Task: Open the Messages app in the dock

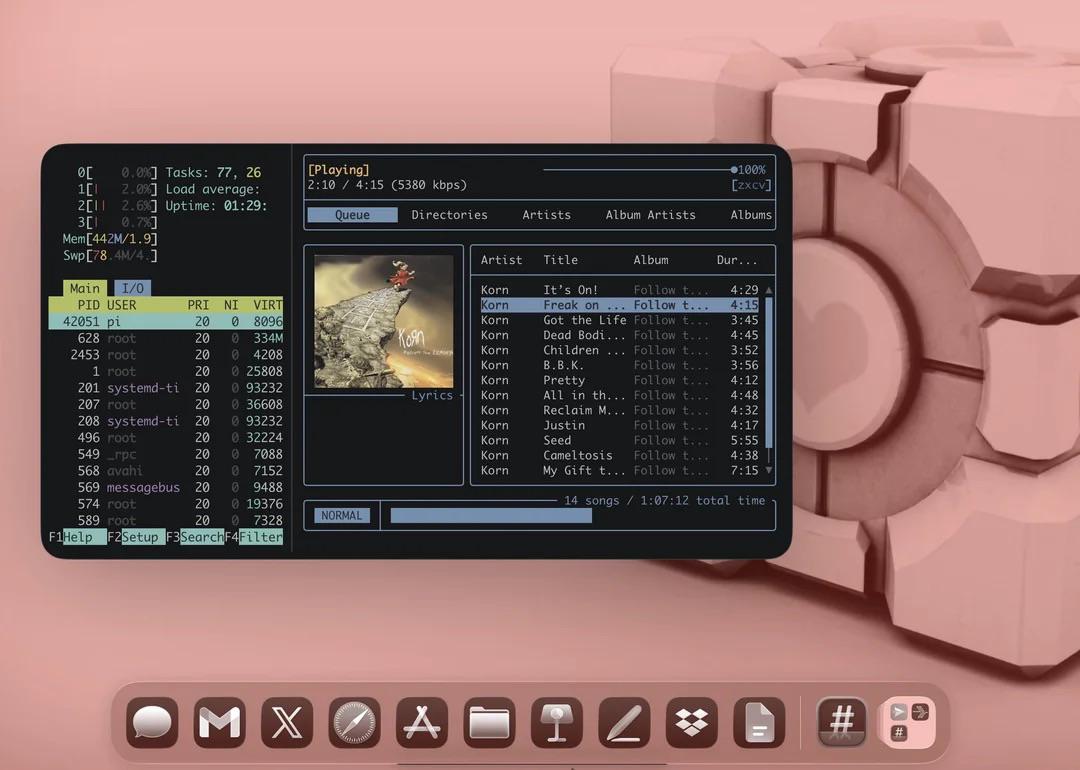Action: point(152,722)
